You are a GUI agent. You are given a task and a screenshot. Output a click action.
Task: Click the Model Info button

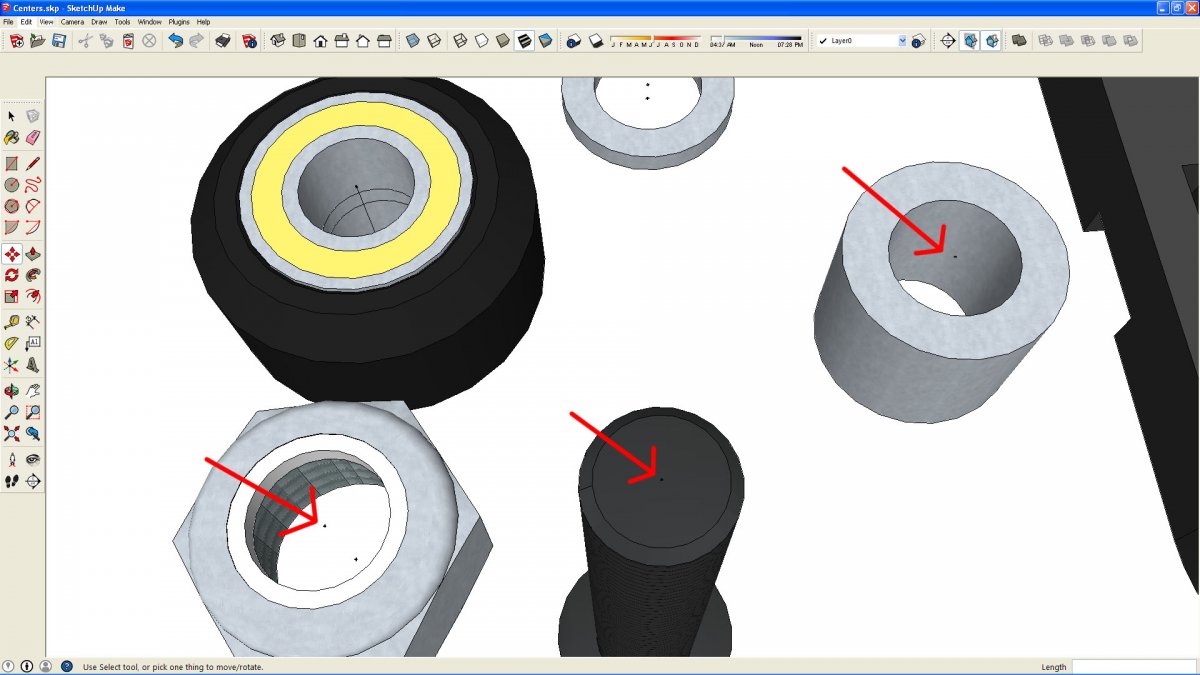[249, 41]
